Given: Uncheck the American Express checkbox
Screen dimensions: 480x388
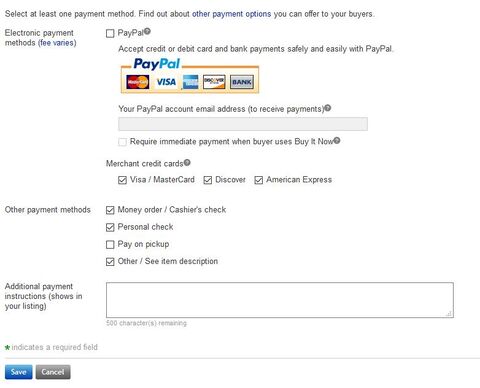Looking at the screenshot, I should coord(259,180).
